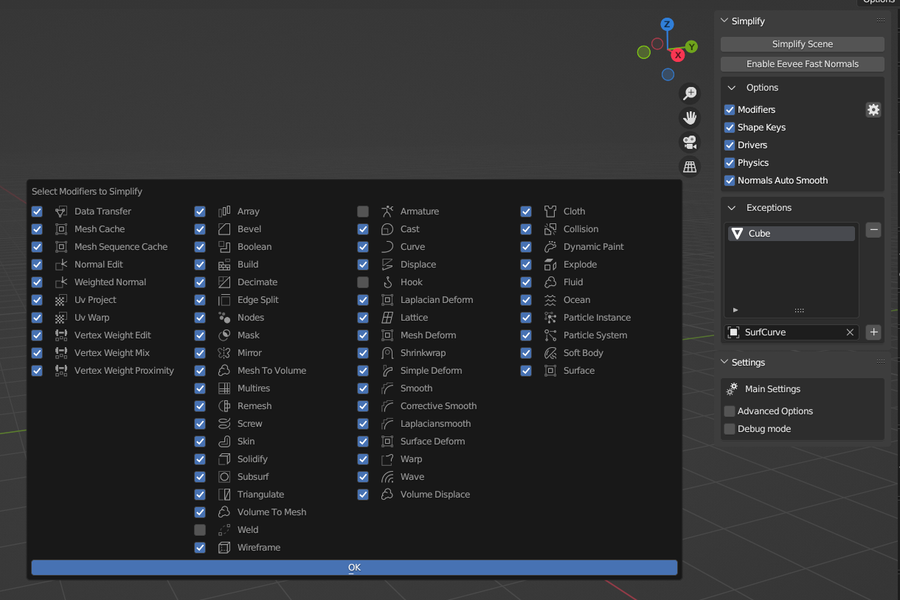This screenshot has width=900, height=600.
Task: Collapse the Simplify panel
Action: (x=724, y=21)
